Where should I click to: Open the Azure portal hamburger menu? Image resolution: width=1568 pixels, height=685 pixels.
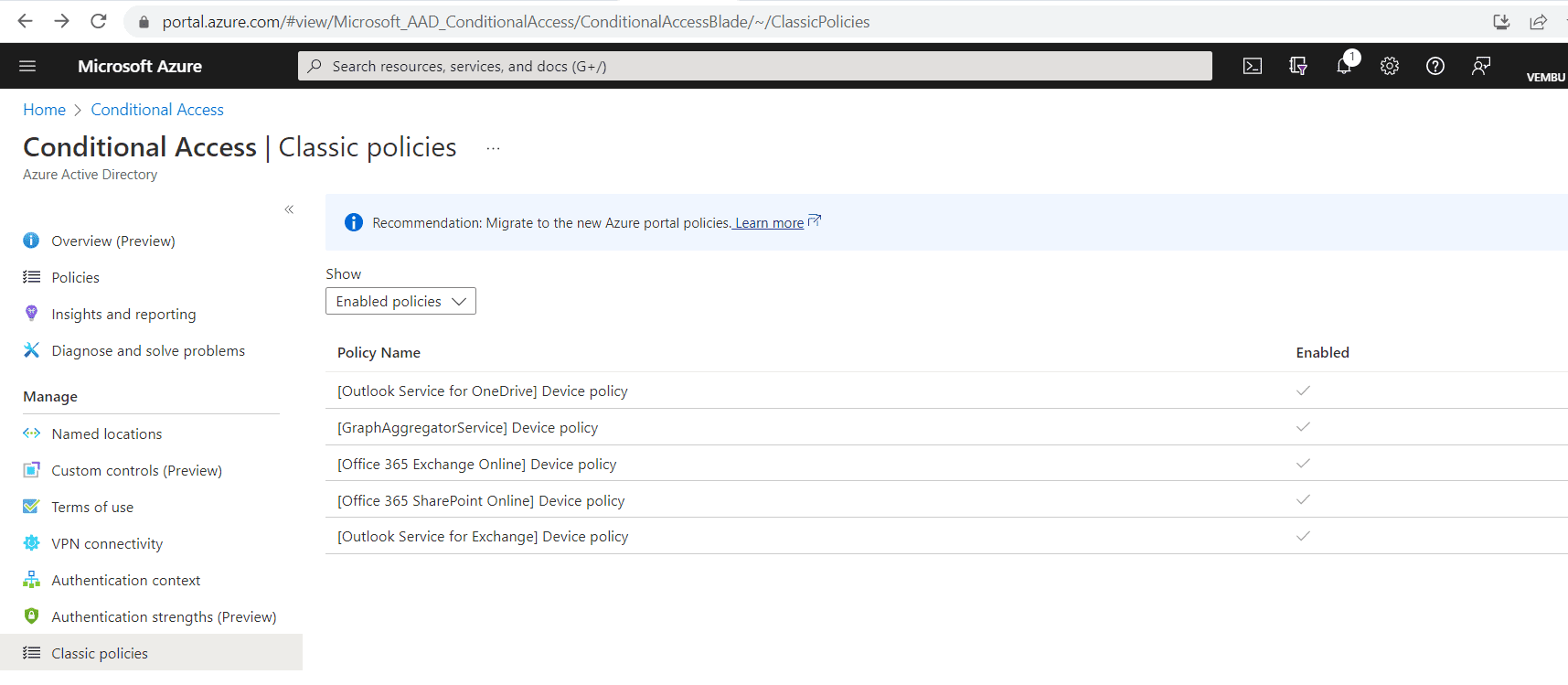click(x=27, y=66)
